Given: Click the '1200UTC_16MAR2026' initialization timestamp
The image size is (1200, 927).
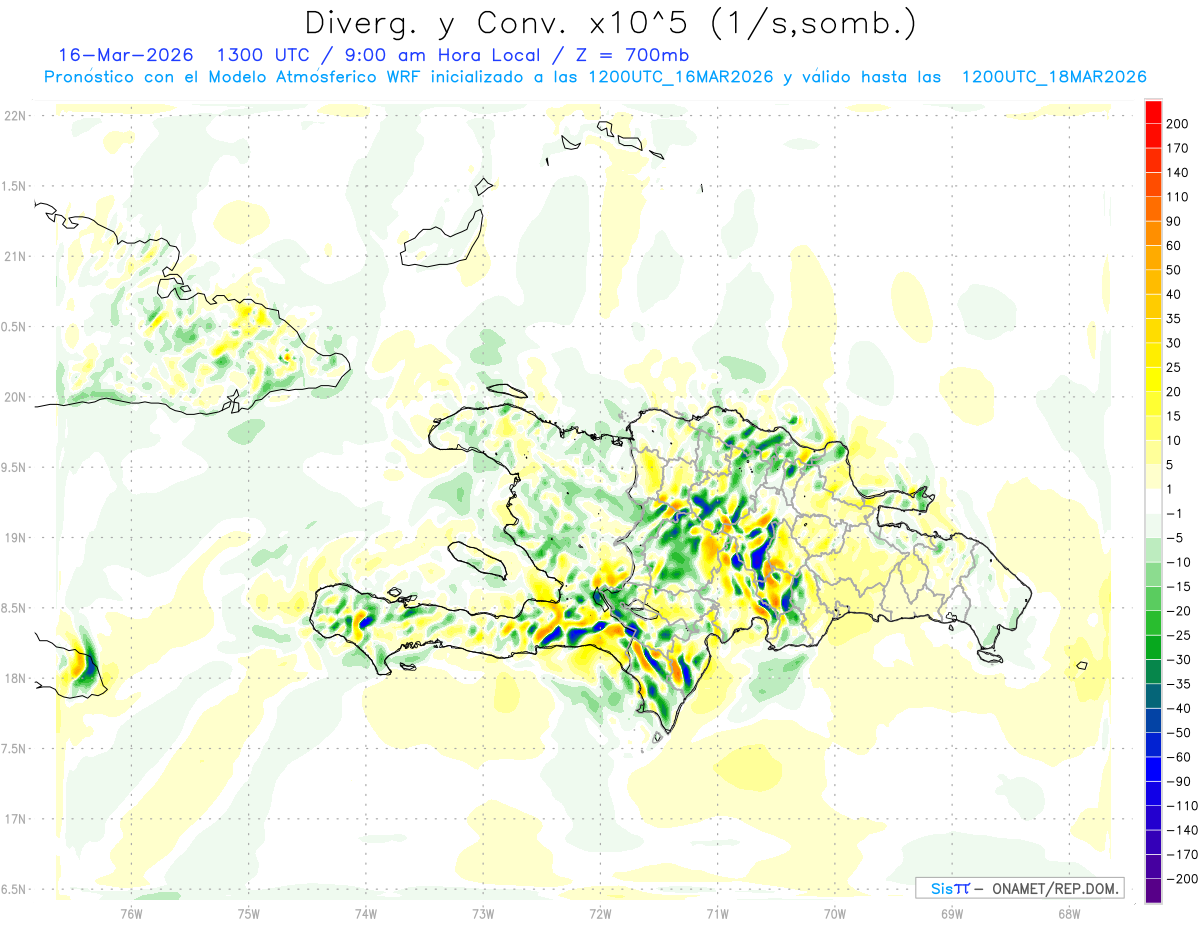Looking at the screenshot, I should pos(680,77).
